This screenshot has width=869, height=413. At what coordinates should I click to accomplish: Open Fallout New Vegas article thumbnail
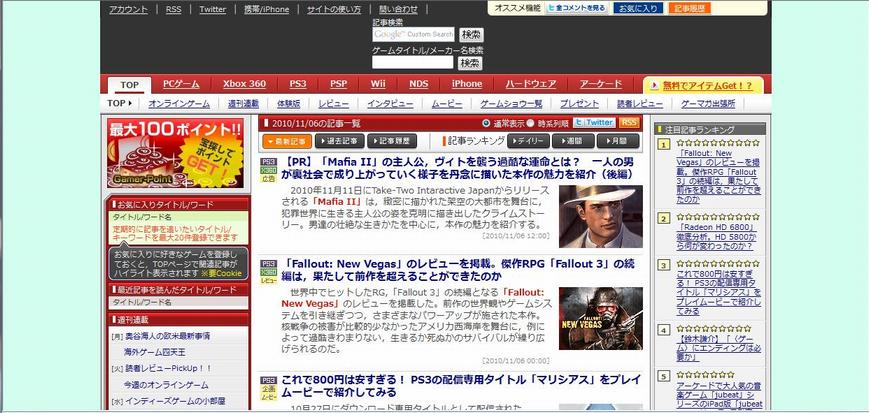pos(601,318)
